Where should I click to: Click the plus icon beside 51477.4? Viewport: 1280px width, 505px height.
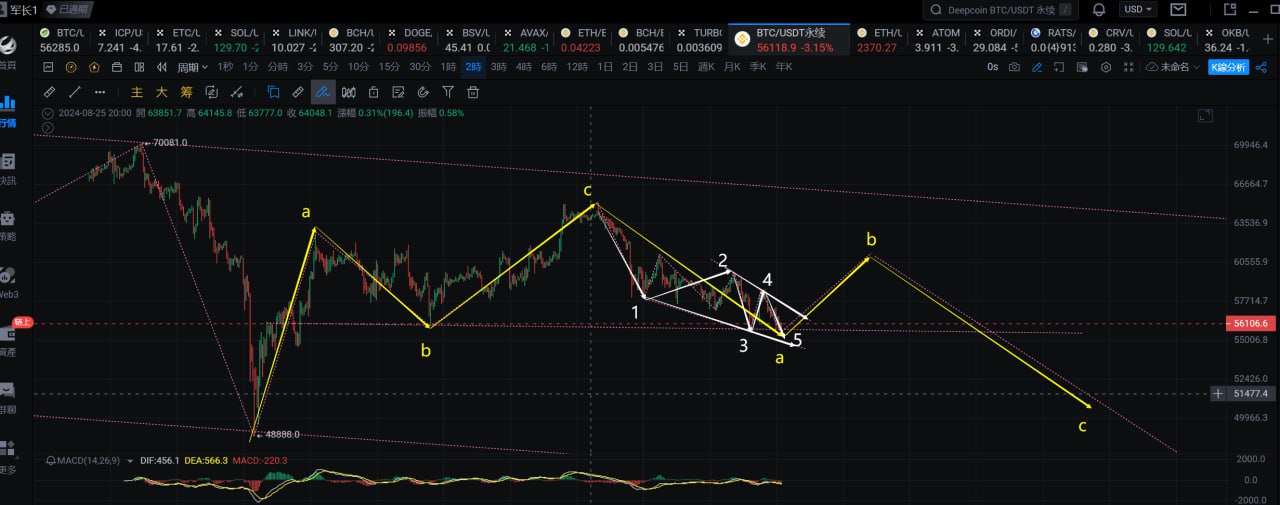click(1217, 394)
